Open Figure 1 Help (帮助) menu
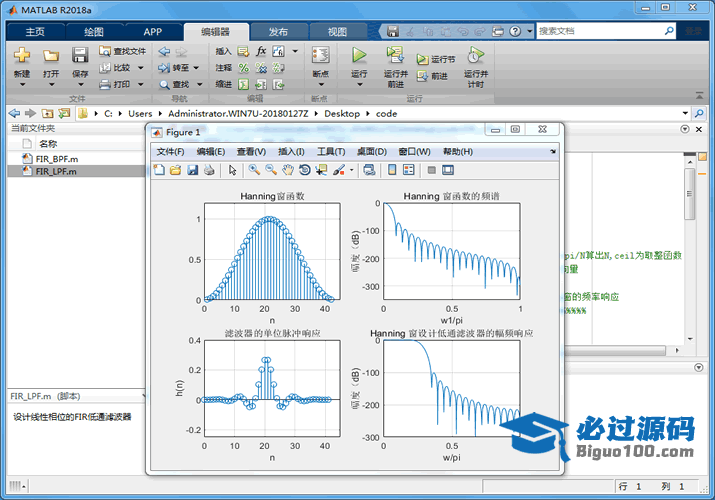The image size is (715, 500). pyautogui.click(x=458, y=151)
